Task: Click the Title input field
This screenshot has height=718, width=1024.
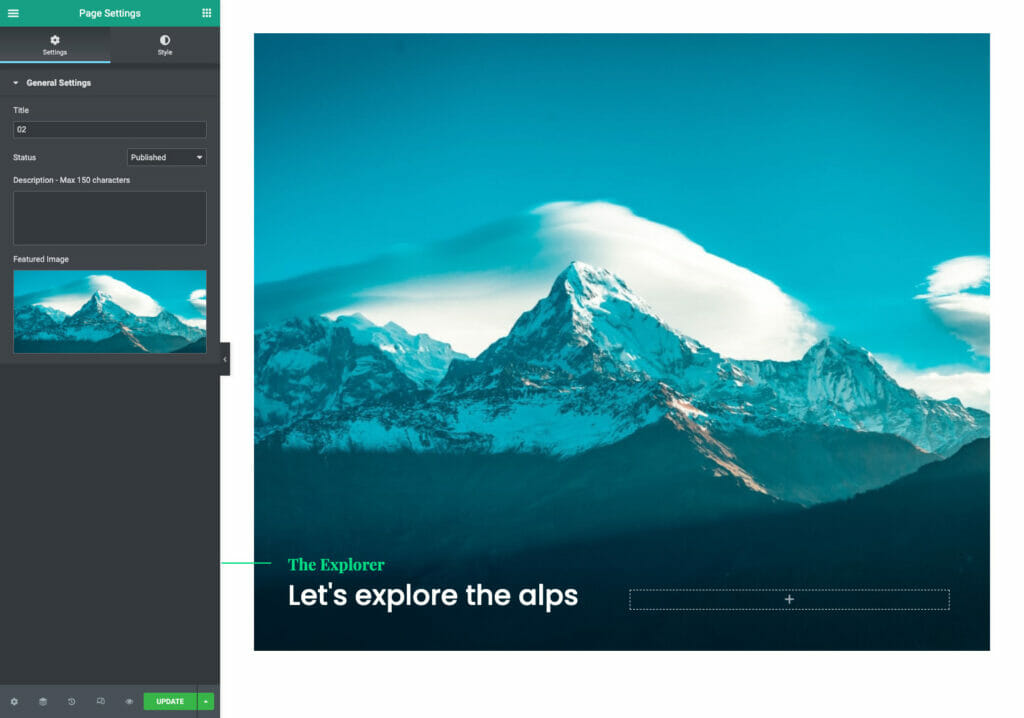Action: [109, 130]
